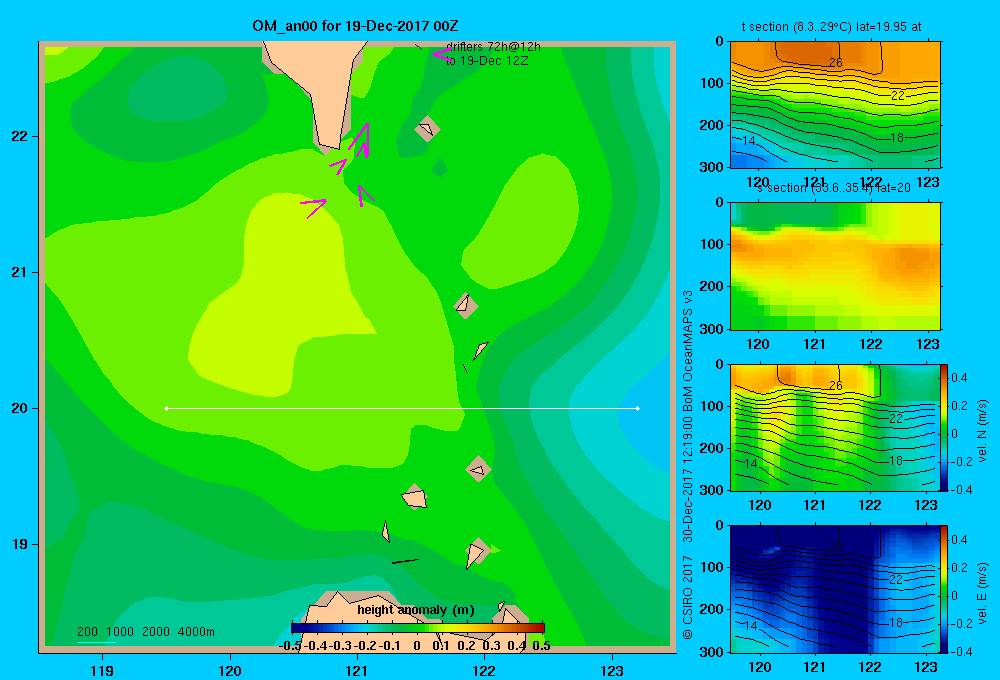Click the vel. E color bar

tap(945, 589)
